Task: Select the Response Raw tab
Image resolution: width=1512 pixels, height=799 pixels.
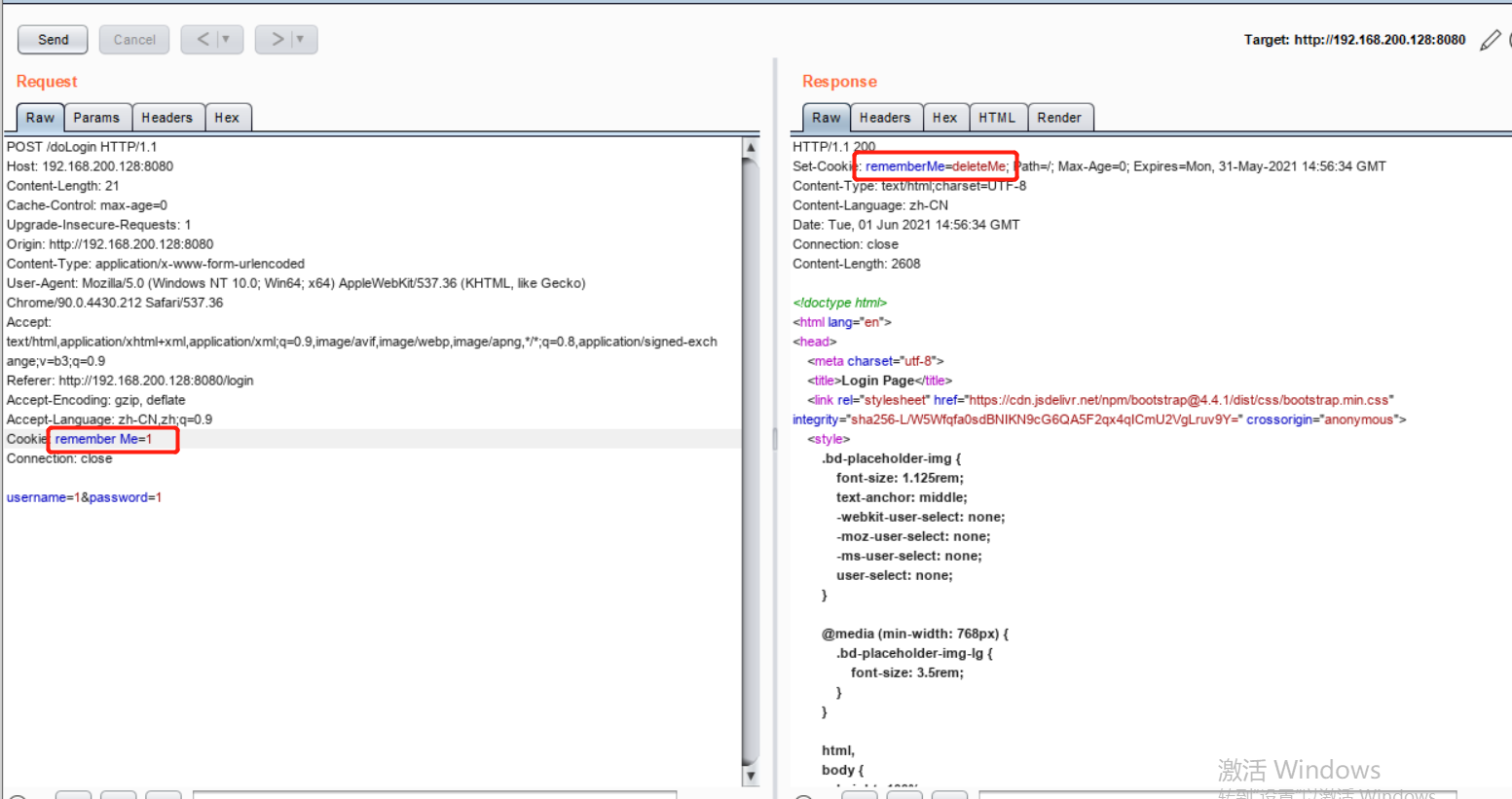Action: click(827, 118)
